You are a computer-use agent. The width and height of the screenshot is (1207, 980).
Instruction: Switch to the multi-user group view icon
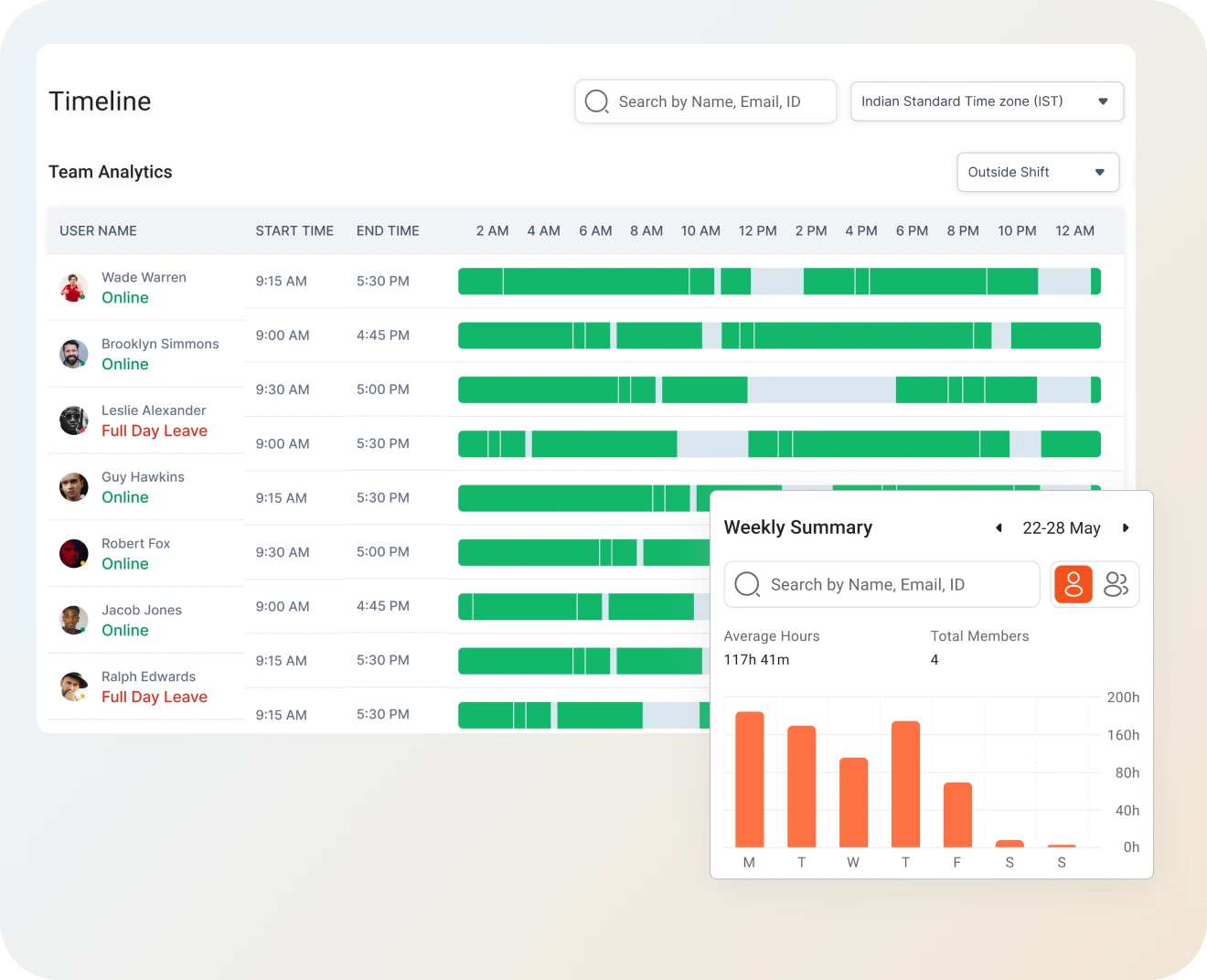click(1116, 584)
